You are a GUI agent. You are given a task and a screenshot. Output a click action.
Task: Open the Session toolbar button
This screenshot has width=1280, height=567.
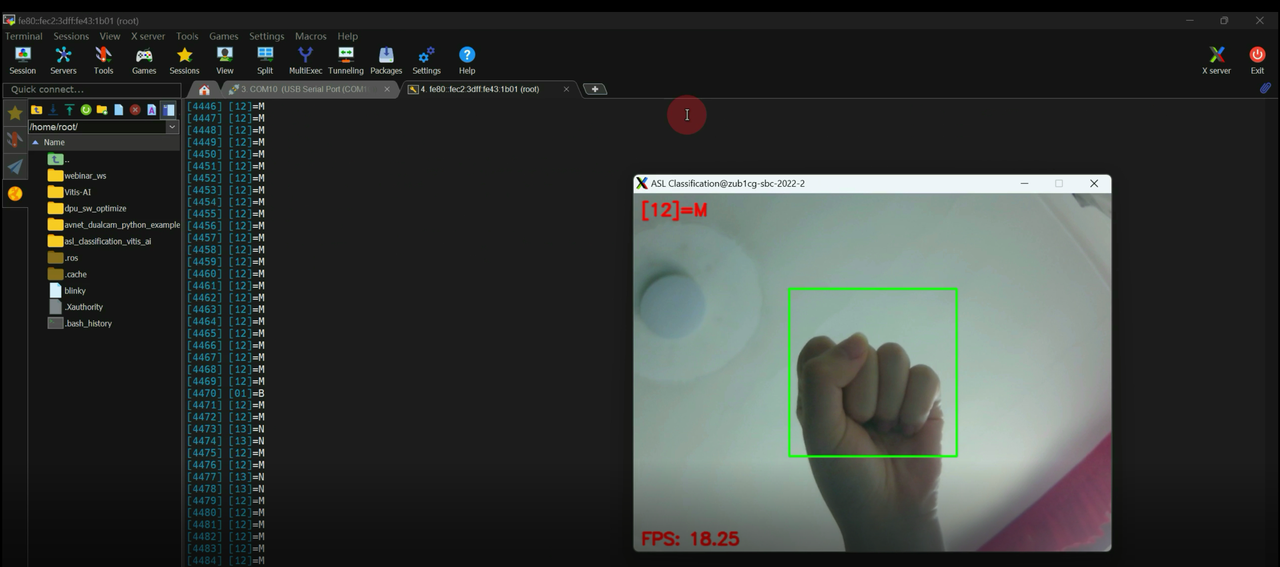pyautogui.click(x=22, y=60)
